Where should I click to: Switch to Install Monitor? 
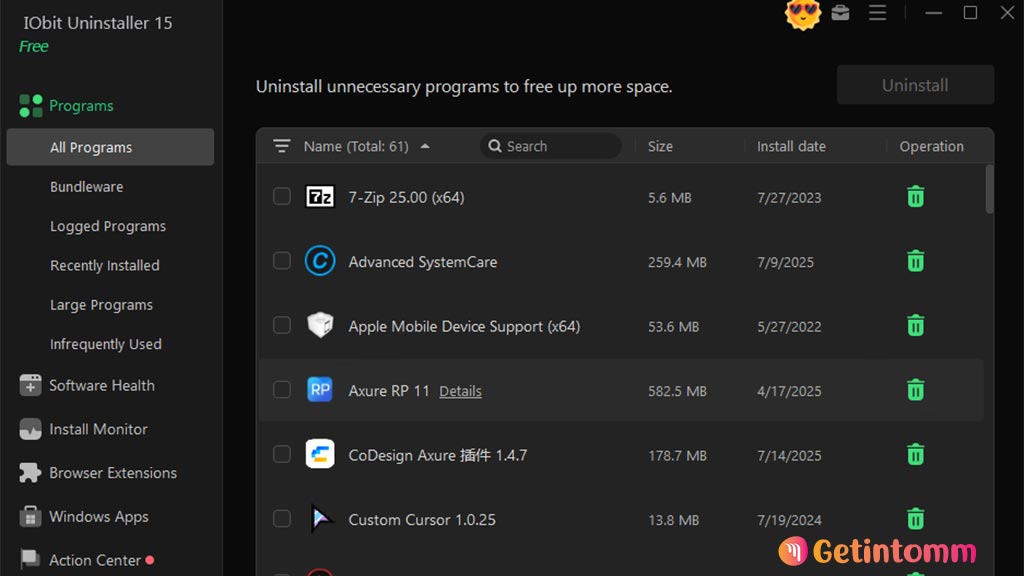point(99,429)
